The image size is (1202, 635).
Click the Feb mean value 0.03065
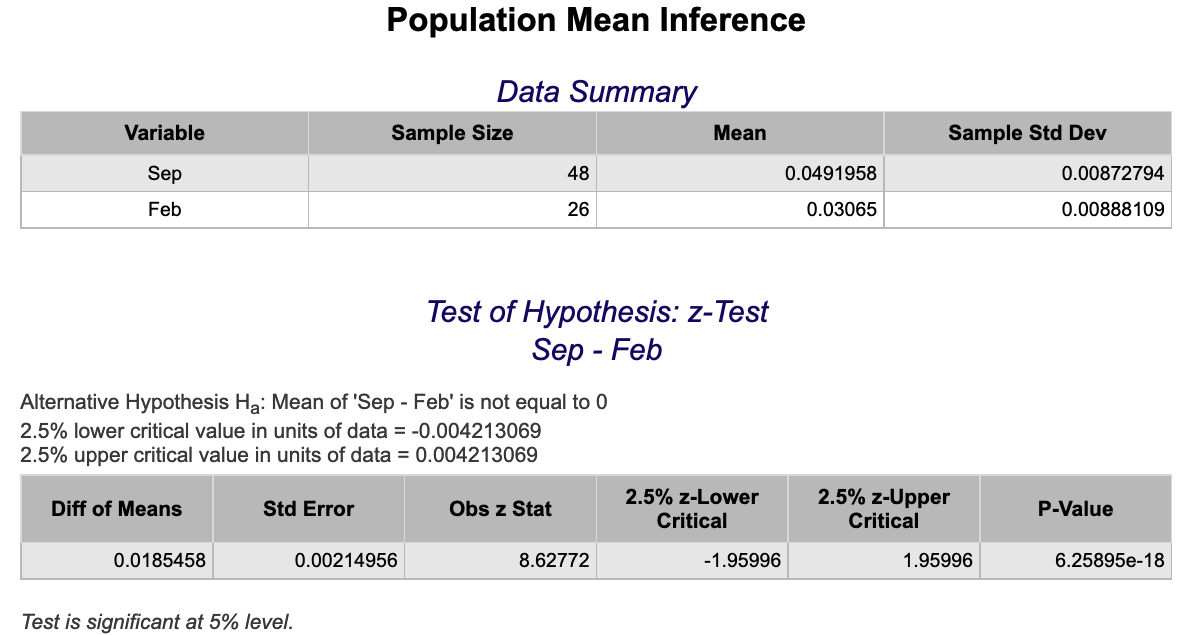click(x=842, y=210)
